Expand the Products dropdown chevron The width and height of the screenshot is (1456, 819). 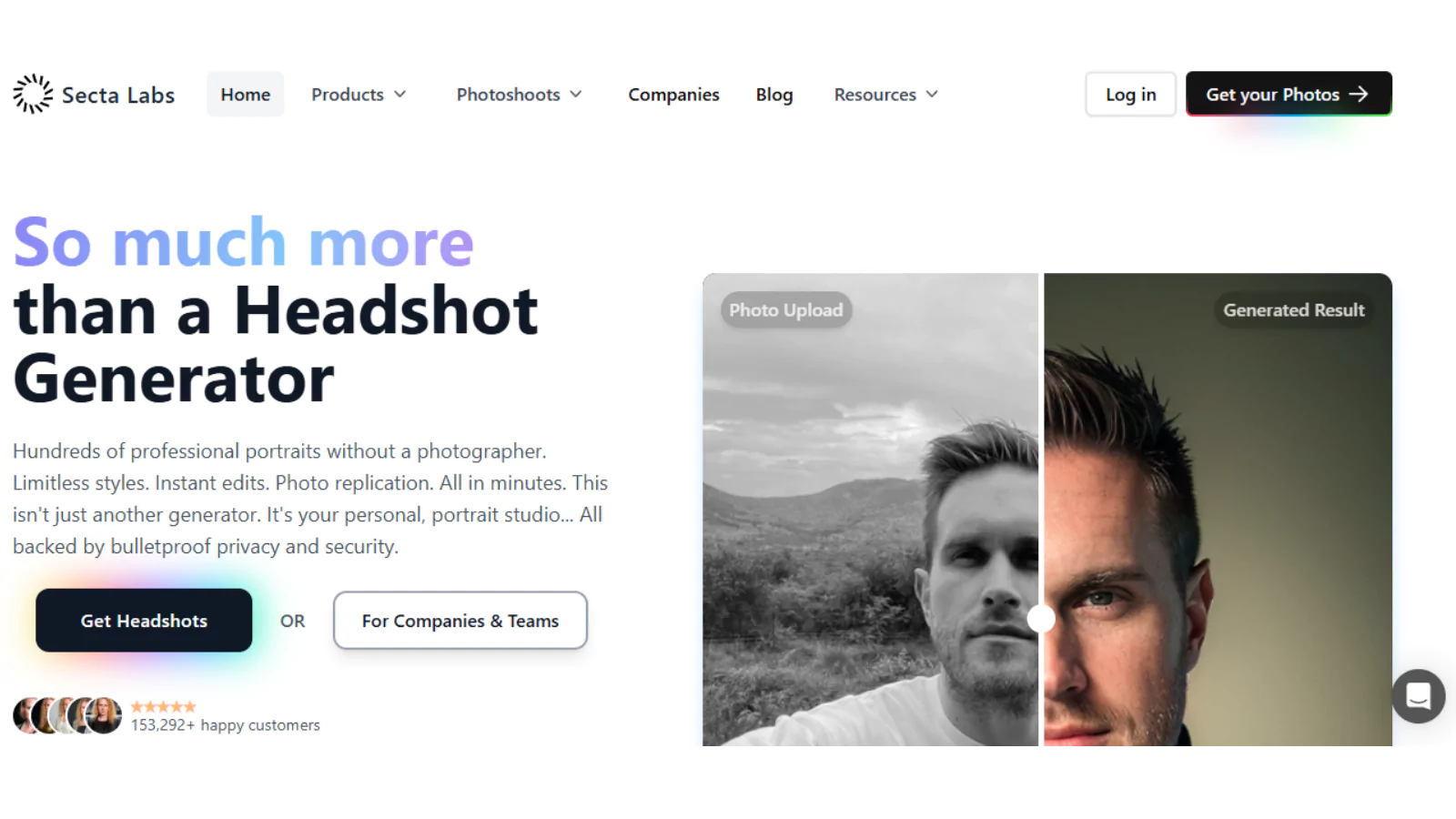click(399, 95)
